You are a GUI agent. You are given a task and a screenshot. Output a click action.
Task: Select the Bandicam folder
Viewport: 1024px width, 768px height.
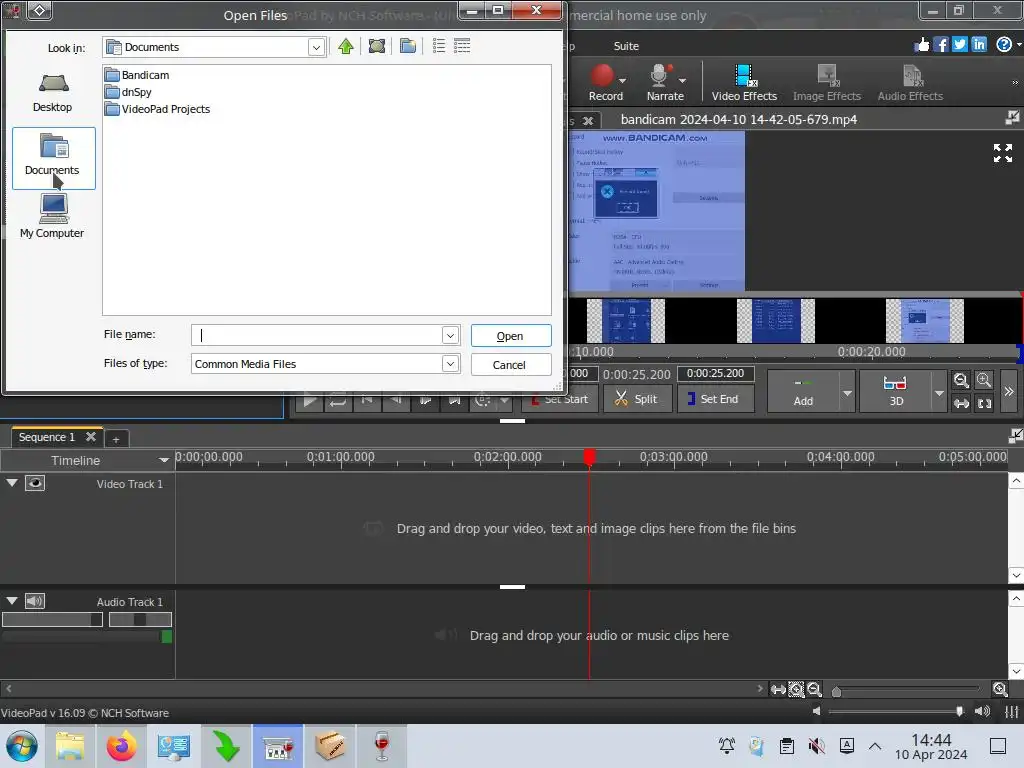click(137, 75)
